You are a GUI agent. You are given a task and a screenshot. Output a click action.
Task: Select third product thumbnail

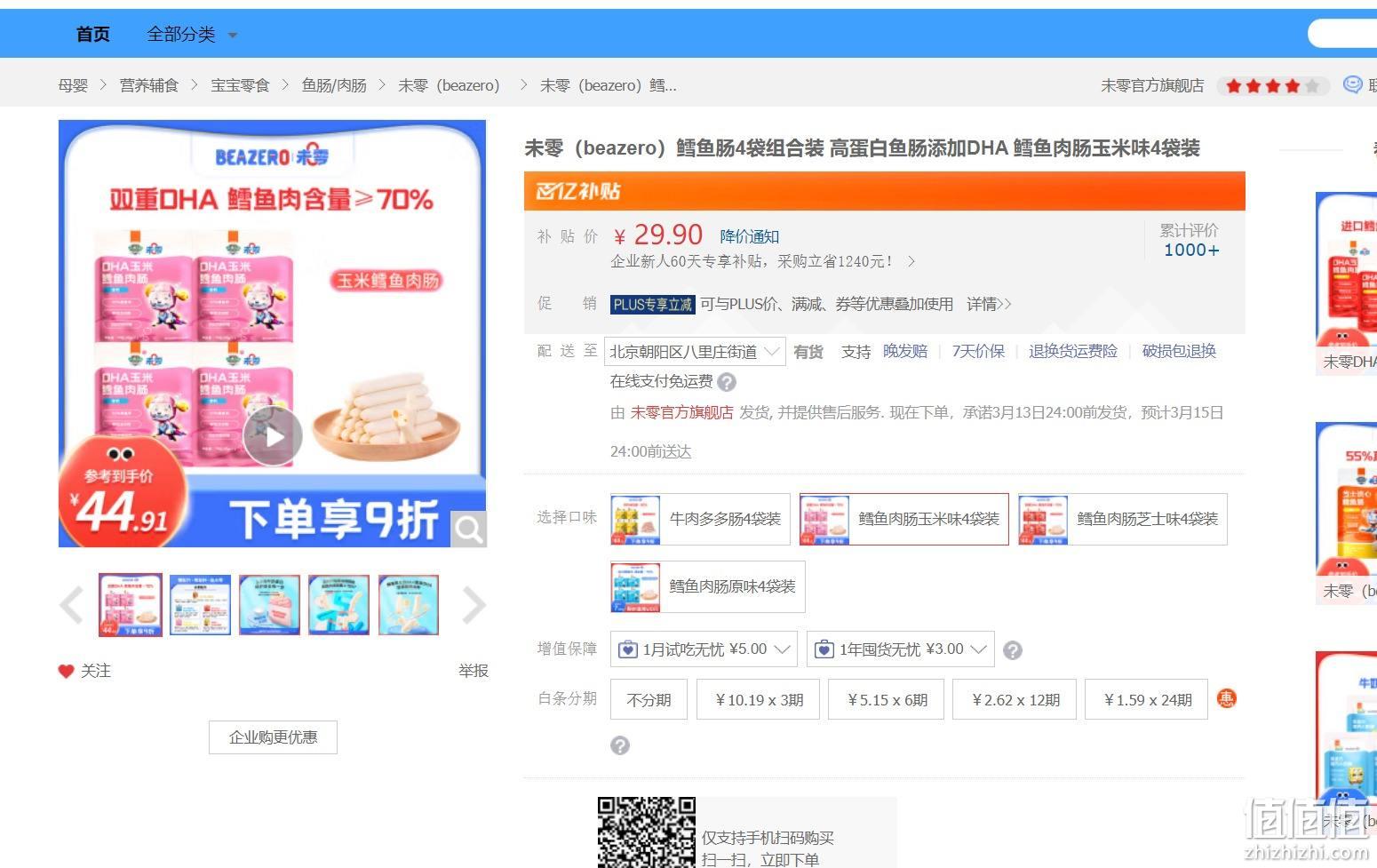point(269,605)
